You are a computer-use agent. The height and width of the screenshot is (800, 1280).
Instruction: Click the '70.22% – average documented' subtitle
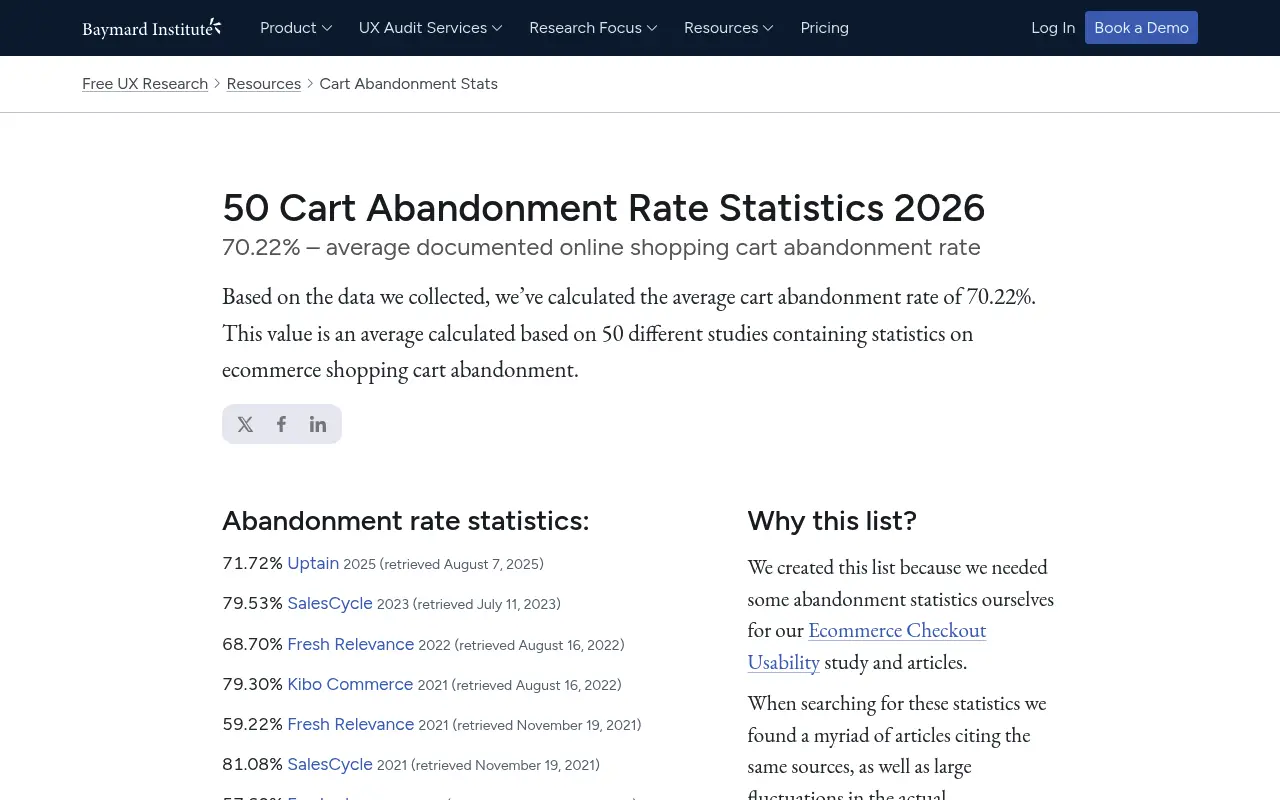click(x=601, y=247)
